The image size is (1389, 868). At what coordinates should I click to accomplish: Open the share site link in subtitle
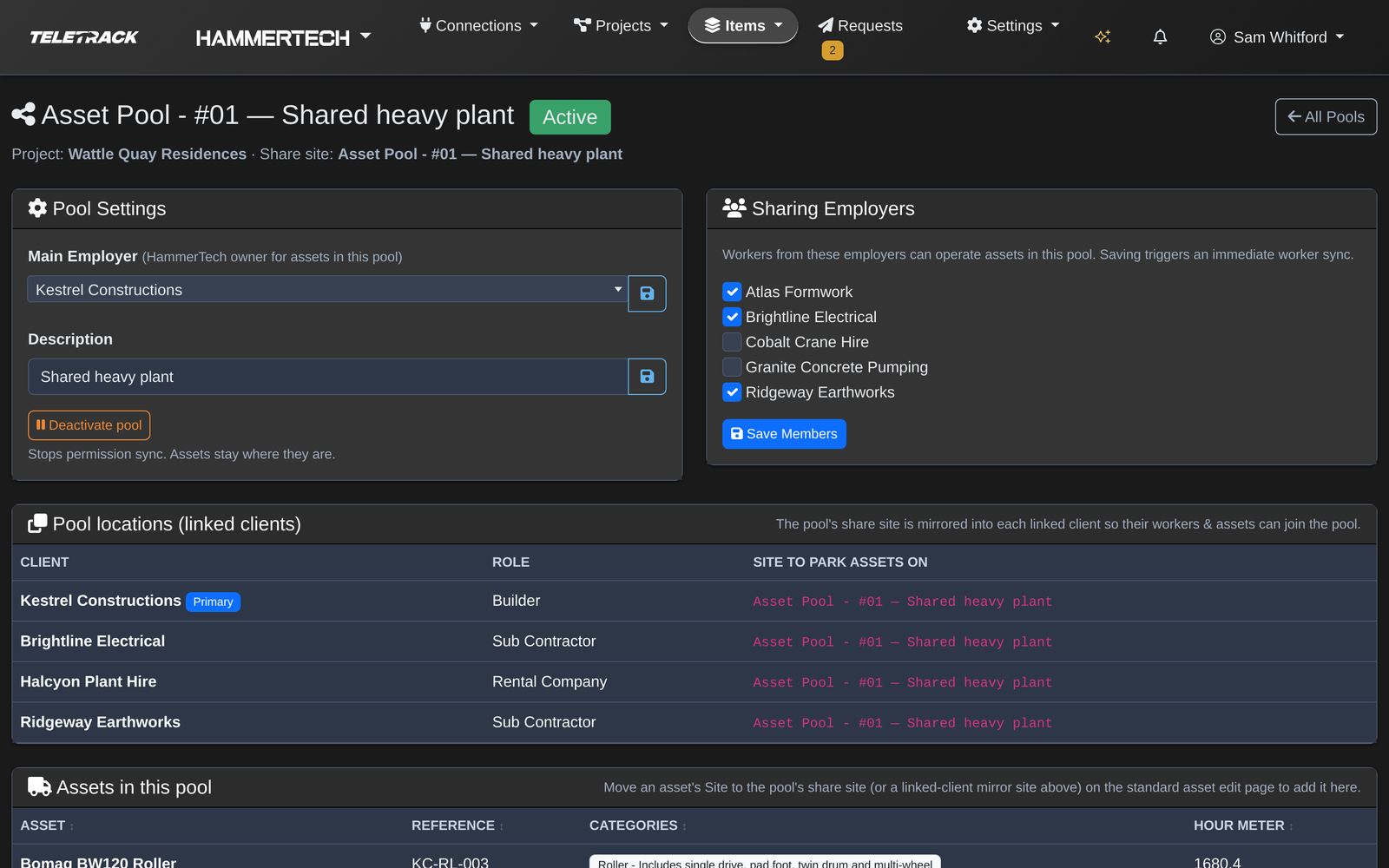[480, 154]
